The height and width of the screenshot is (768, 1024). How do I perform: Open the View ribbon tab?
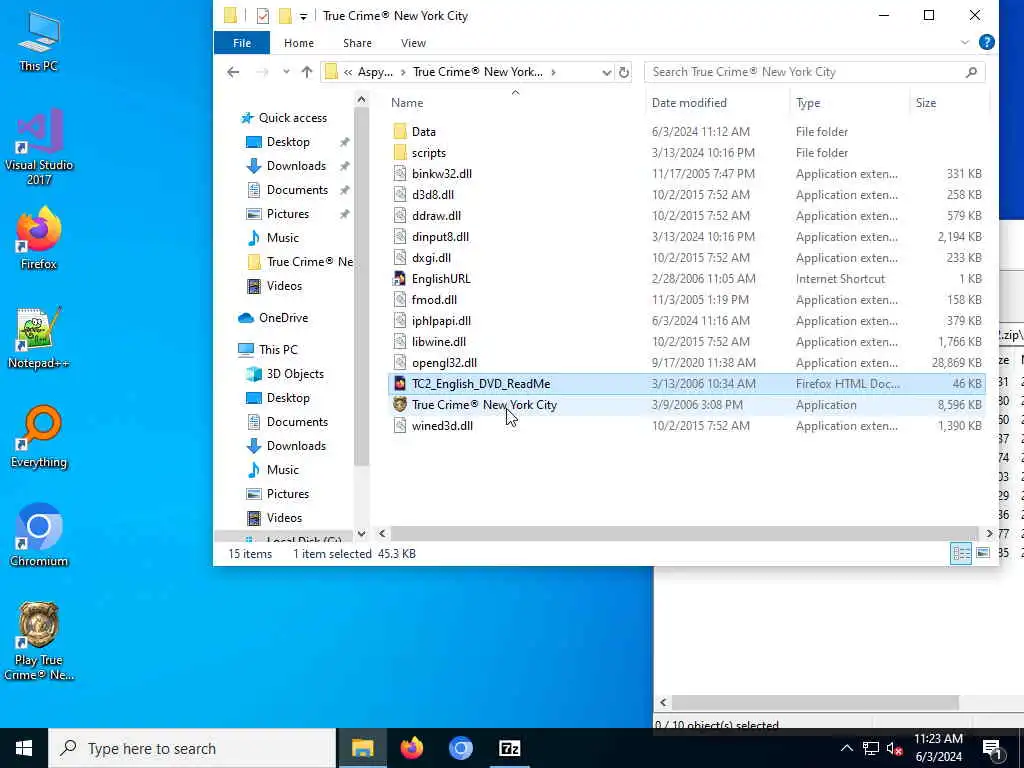(x=413, y=43)
